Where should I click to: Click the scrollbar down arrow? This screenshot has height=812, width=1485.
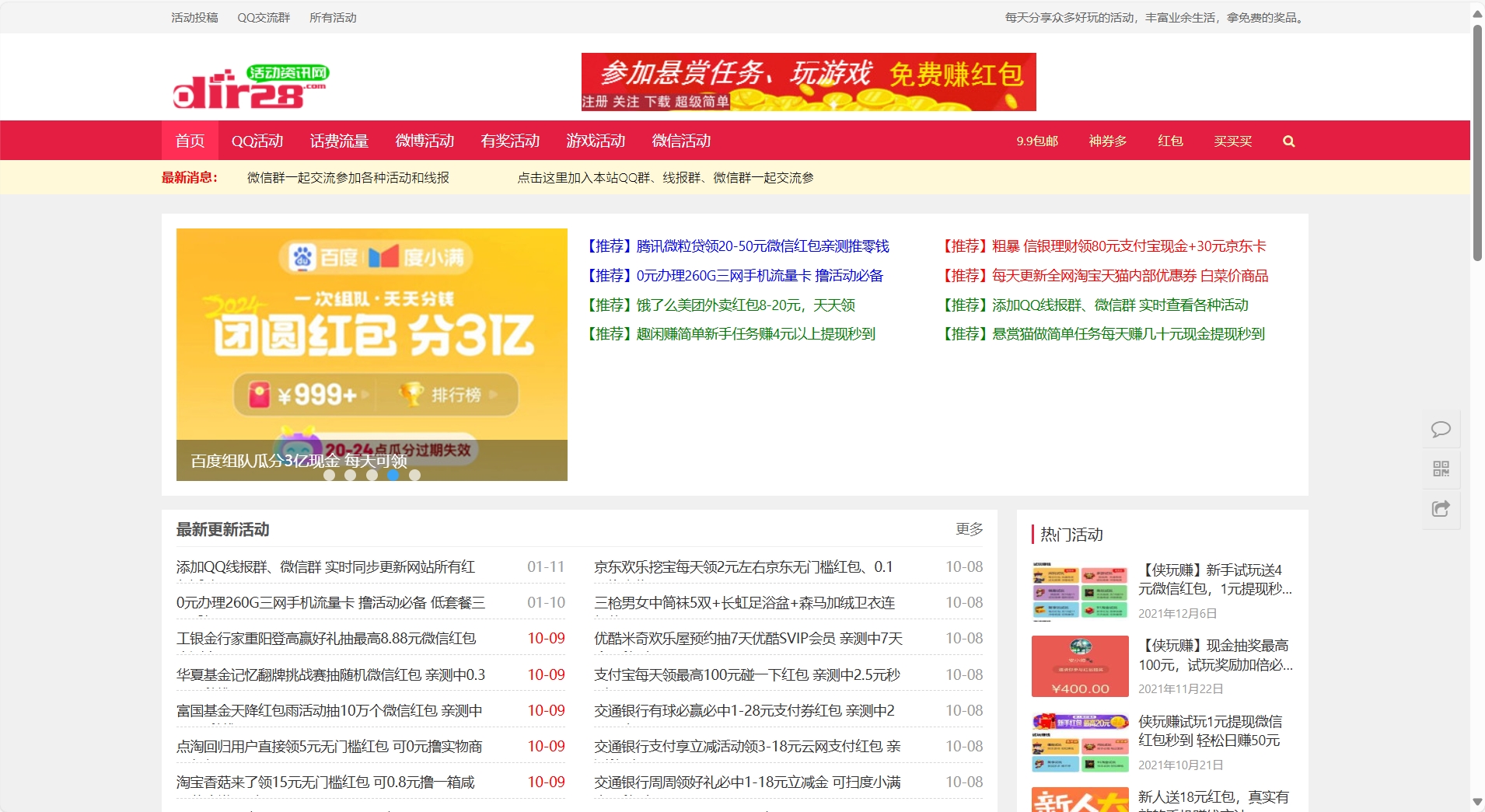pos(1477,802)
